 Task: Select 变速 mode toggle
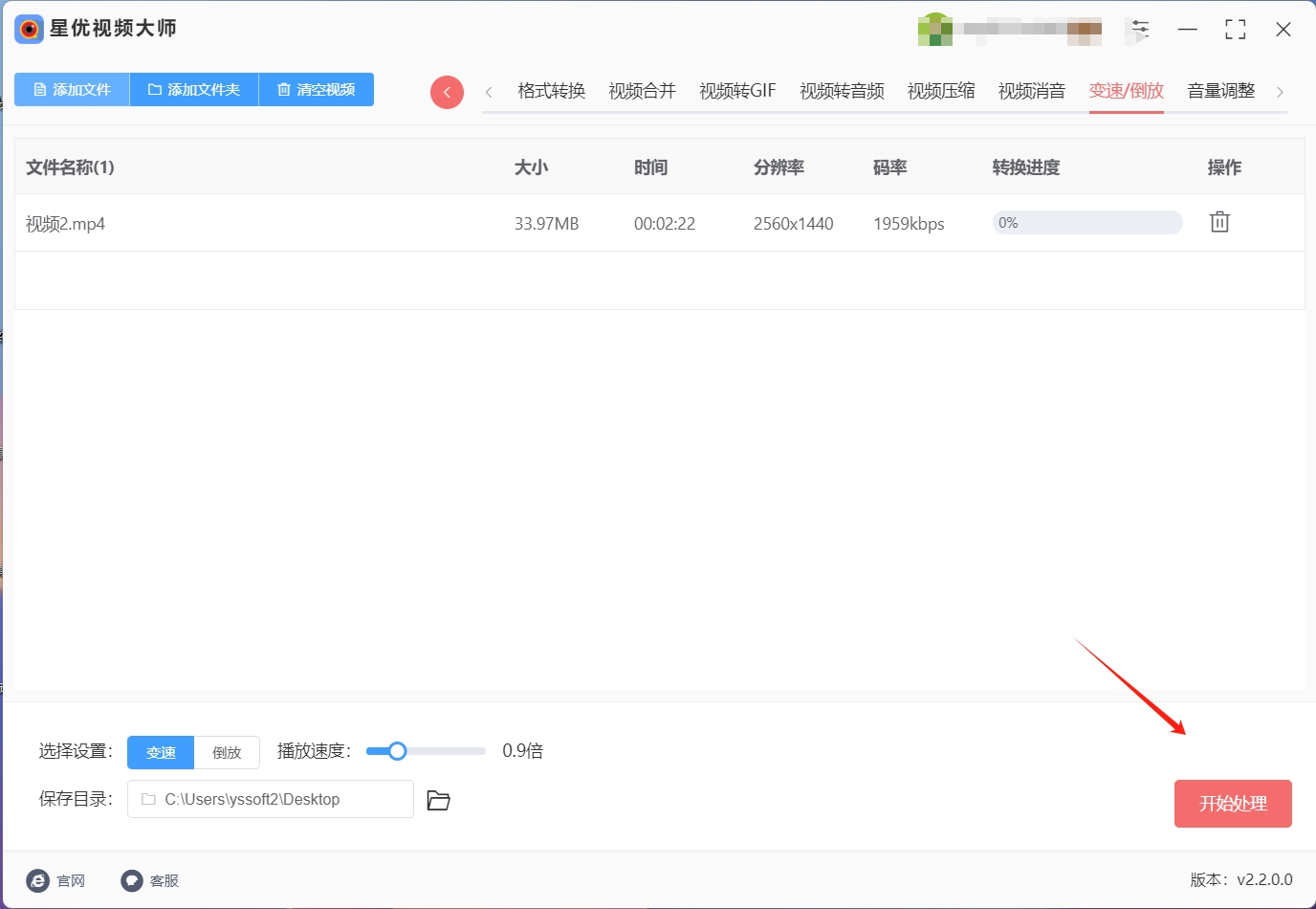161,752
